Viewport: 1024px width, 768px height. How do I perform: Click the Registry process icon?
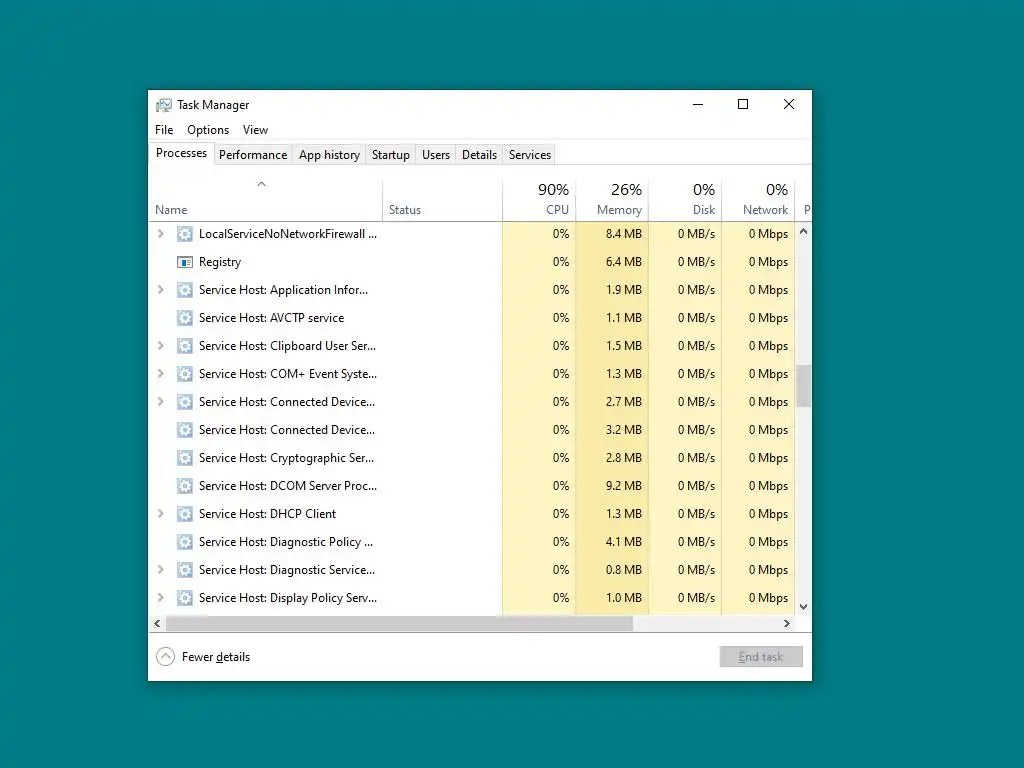click(185, 262)
